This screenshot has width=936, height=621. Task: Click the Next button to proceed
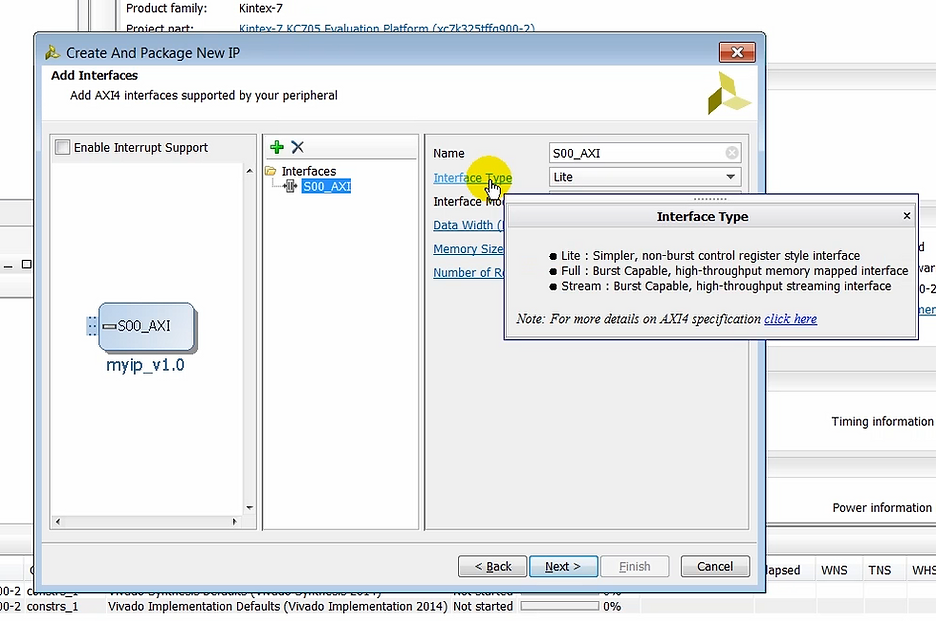pos(563,566)
